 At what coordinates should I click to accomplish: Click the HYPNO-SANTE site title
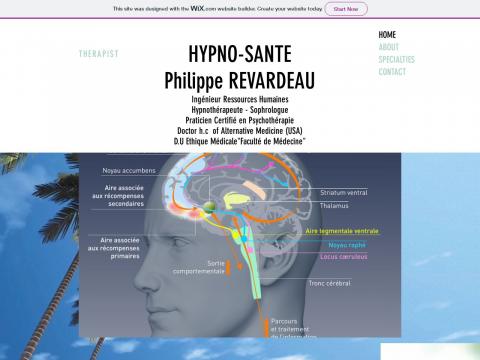coord(240,54)
